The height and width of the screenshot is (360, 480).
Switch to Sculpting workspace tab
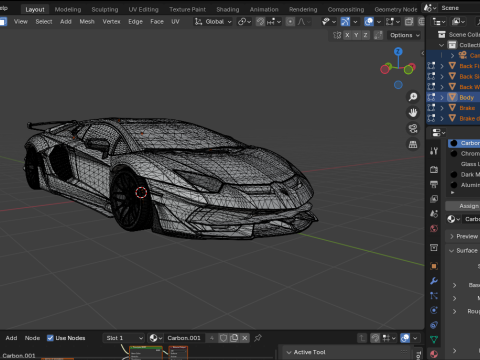tap(105, 9)
